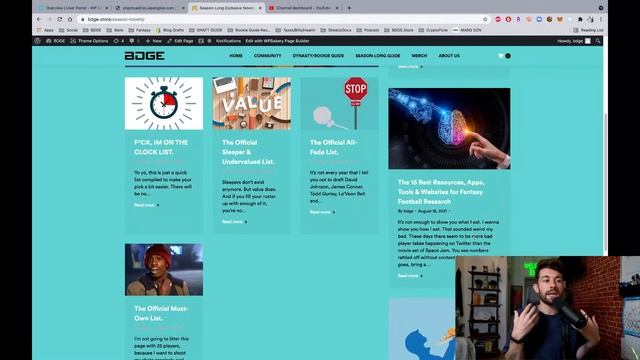The image size is (640, 360).
Task: Open the browser home page icon
Action: (70, 19)
